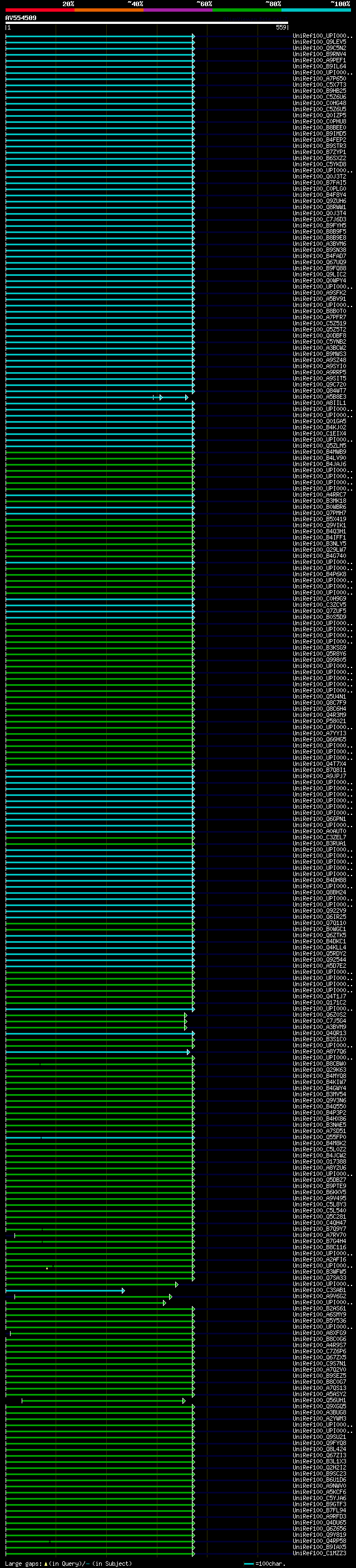The image size is (356, 1568).
Task: Select hit label UniRef100_P58021
Action: point(319,721)
